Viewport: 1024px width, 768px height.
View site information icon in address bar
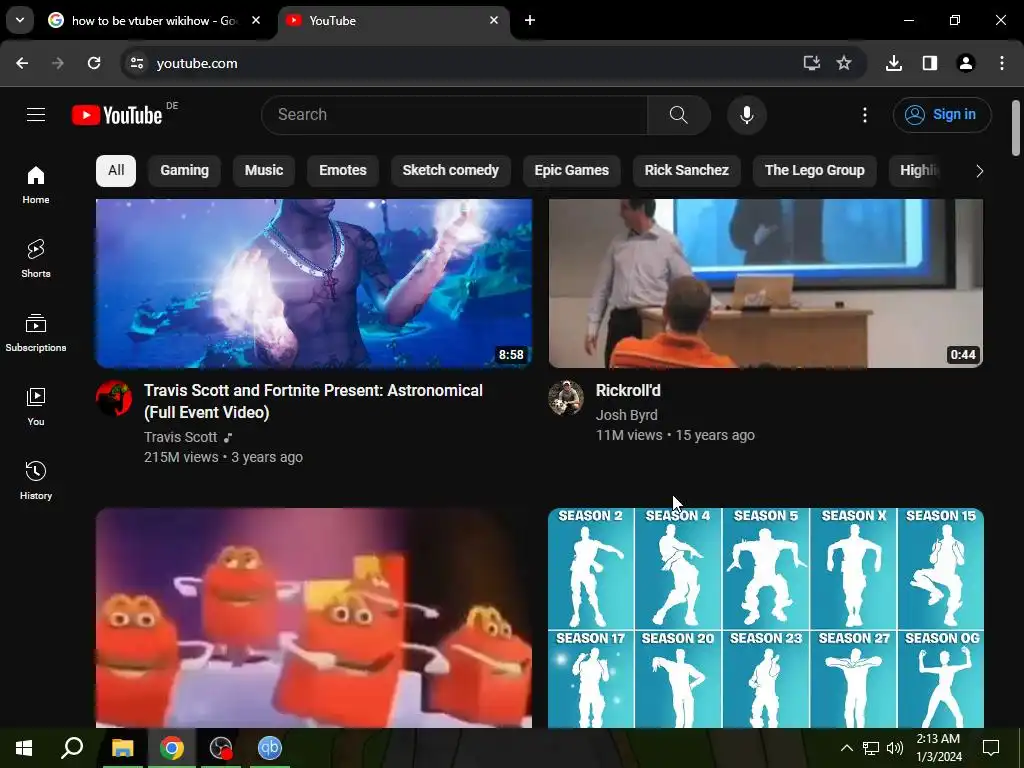[x=136, y=63]
